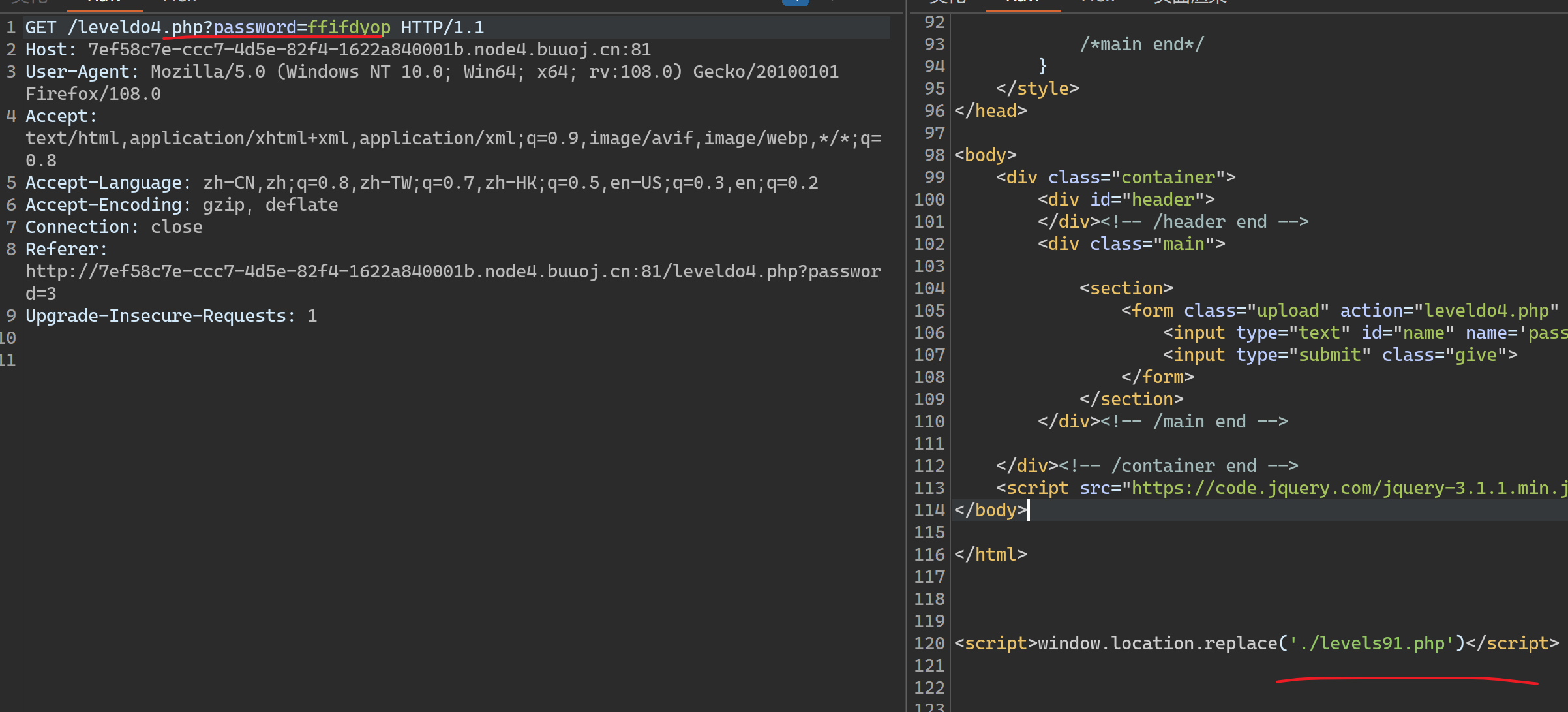Click the Upgrade-Insecure-Requests header line

(x=171, y=316)
